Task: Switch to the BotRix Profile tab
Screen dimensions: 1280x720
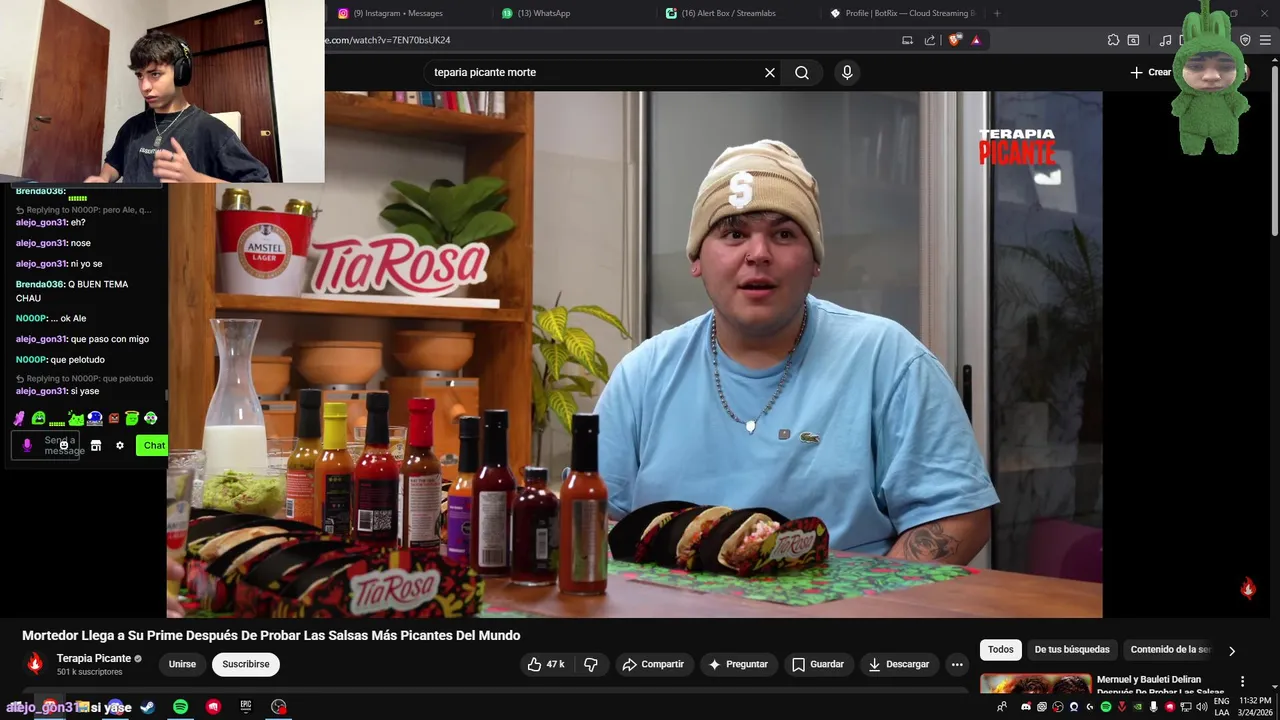Action: click(x=902, y=13)
